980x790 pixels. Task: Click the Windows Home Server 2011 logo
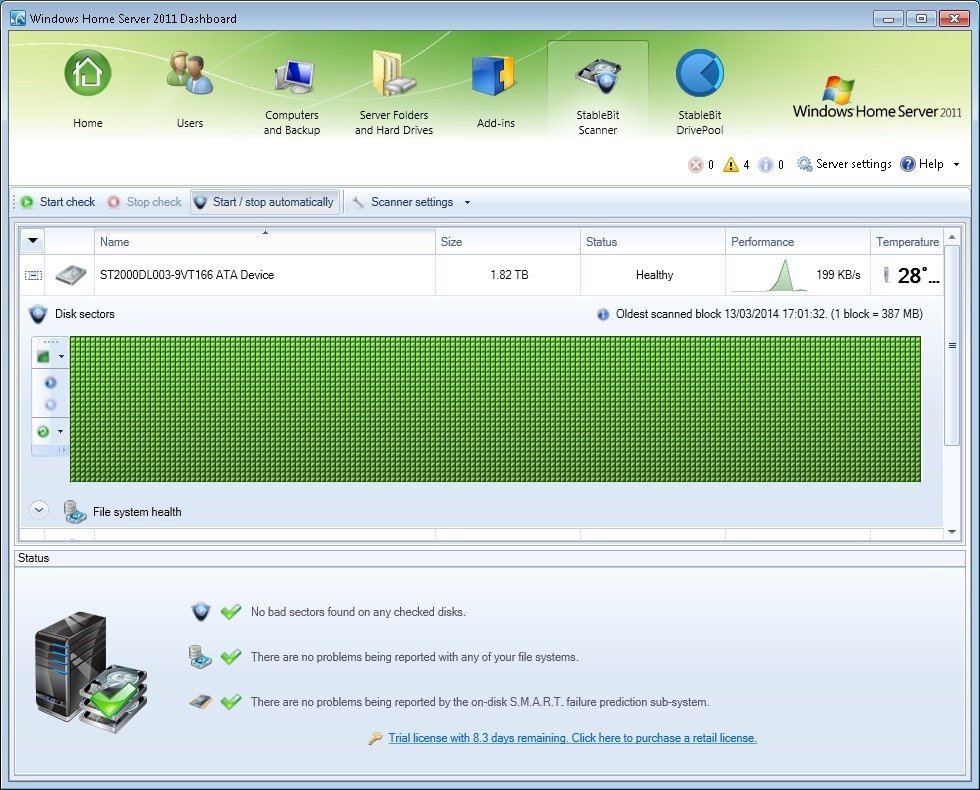[877, 98]
